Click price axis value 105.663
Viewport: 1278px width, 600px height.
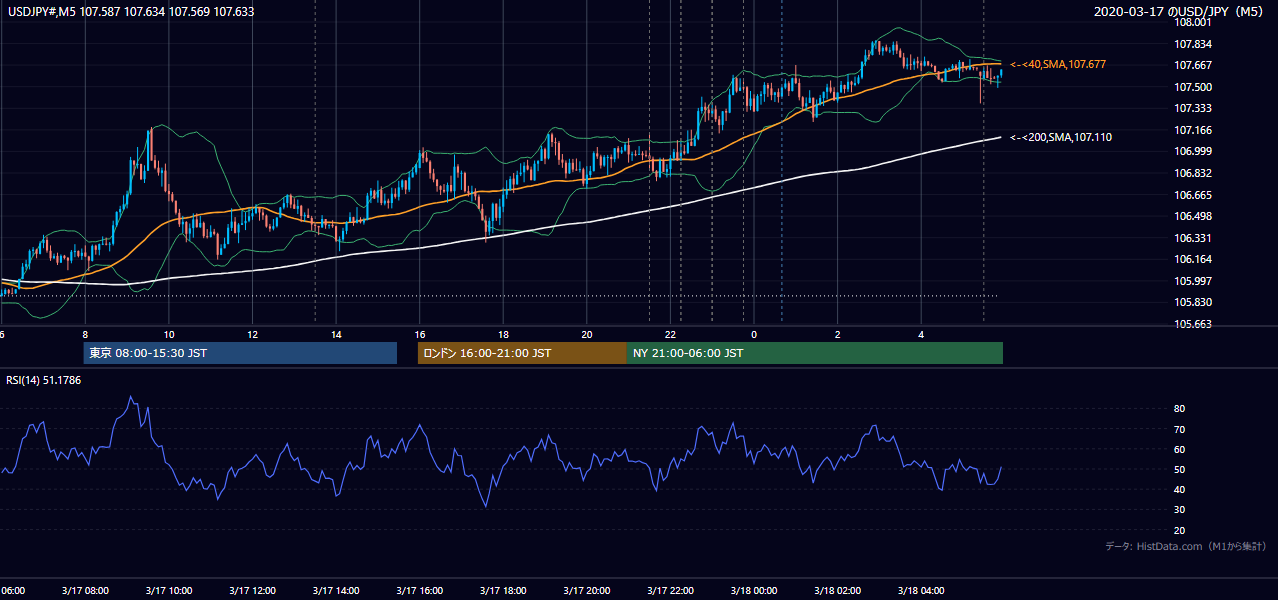[x=1193, y=324]
